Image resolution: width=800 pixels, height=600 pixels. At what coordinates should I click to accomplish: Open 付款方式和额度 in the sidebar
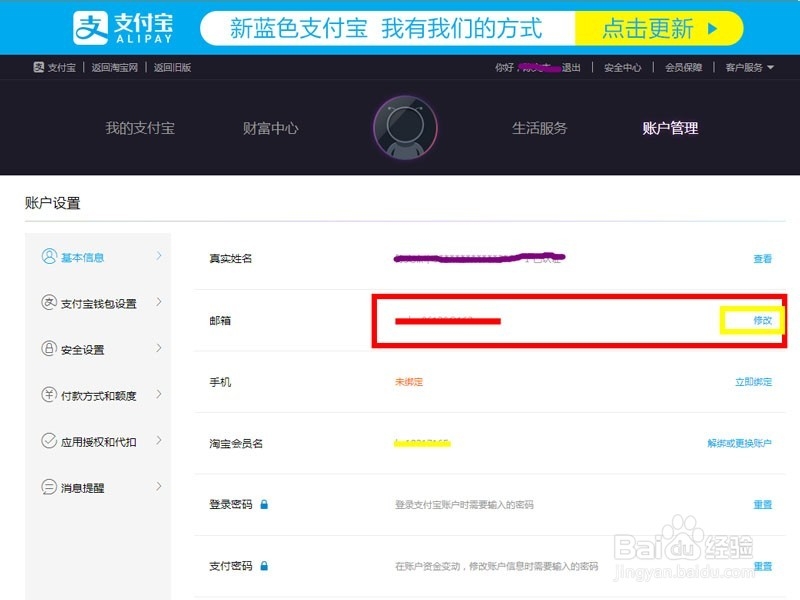pyautogui.click(x=98, y=396)
